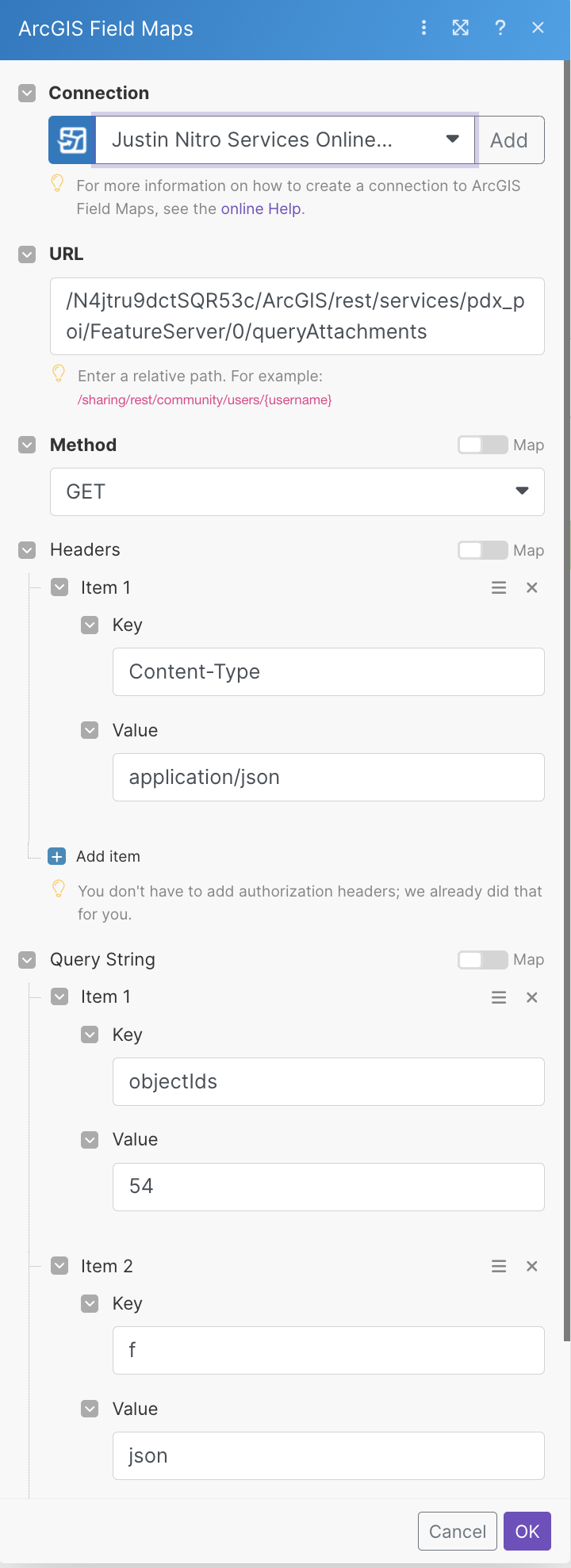Screen dimensions: 571x1568
Task: Switch Query String to Map mode
Action: [x=482, y=959]
